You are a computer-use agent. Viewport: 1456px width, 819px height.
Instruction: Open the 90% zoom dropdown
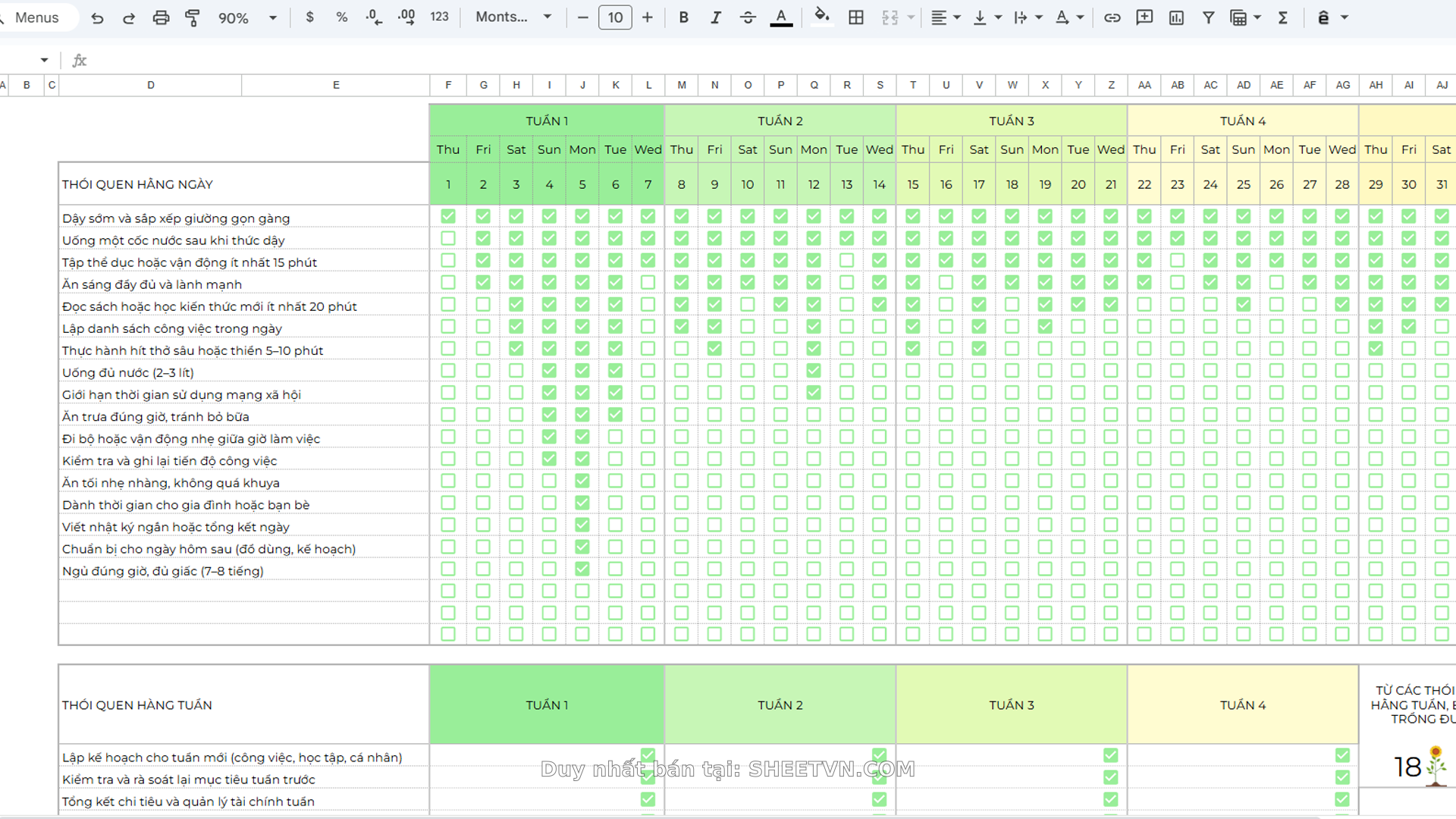[247, 17]
